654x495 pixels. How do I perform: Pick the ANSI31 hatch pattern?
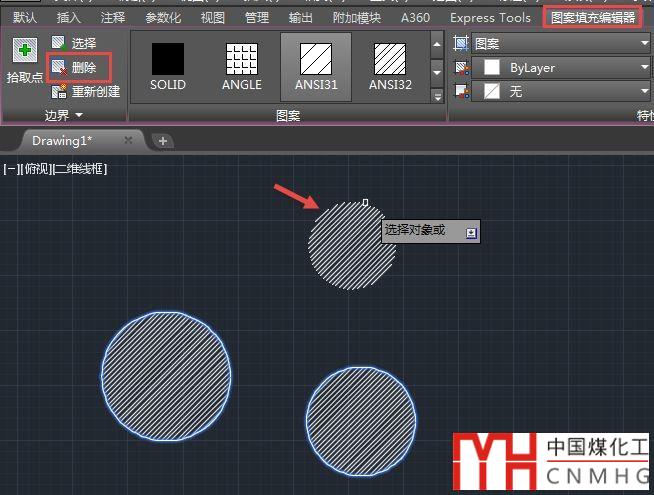pyautogui.click(x=316, y=67)
